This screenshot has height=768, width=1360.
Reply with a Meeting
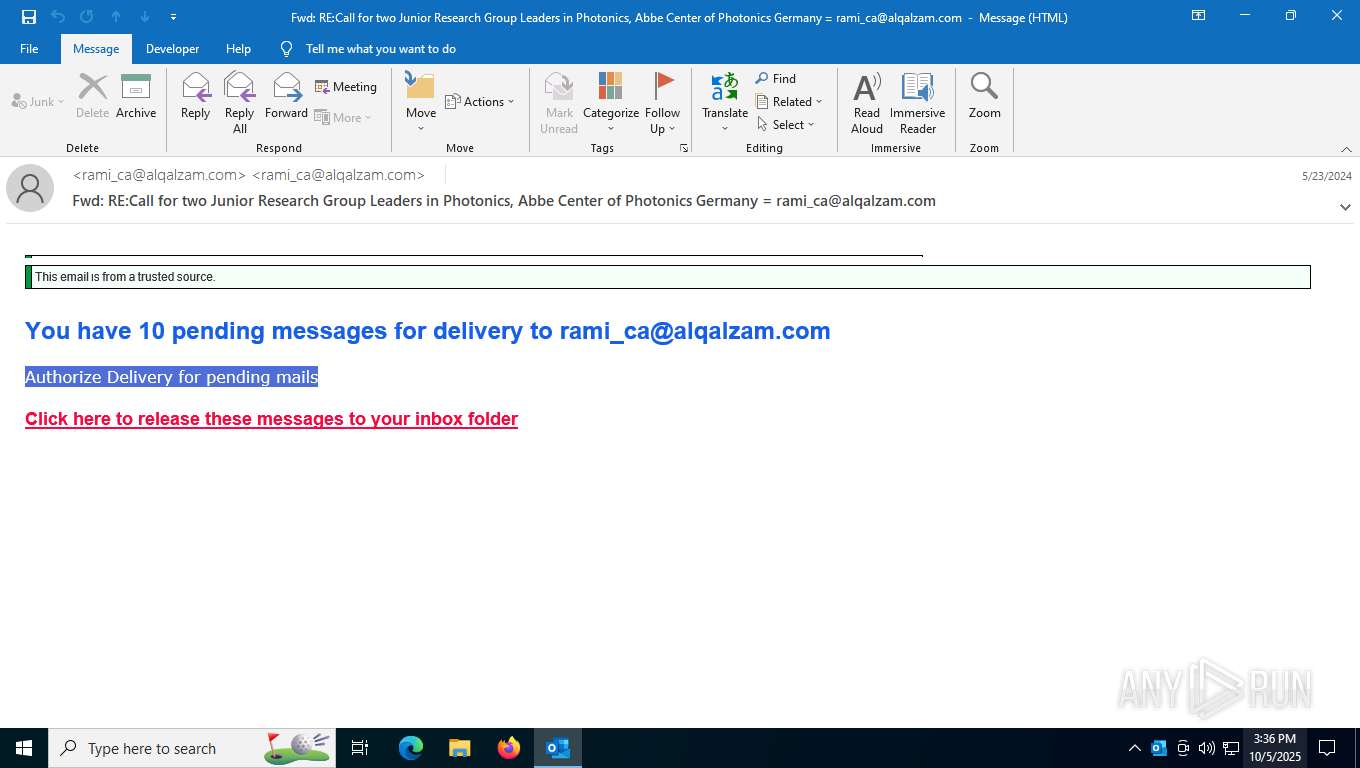[346, 87]
